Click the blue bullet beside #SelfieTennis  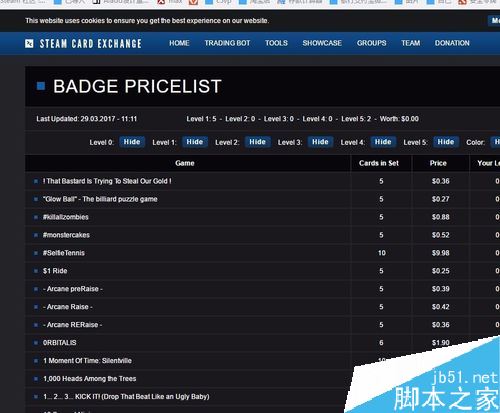tap(36, 253)
